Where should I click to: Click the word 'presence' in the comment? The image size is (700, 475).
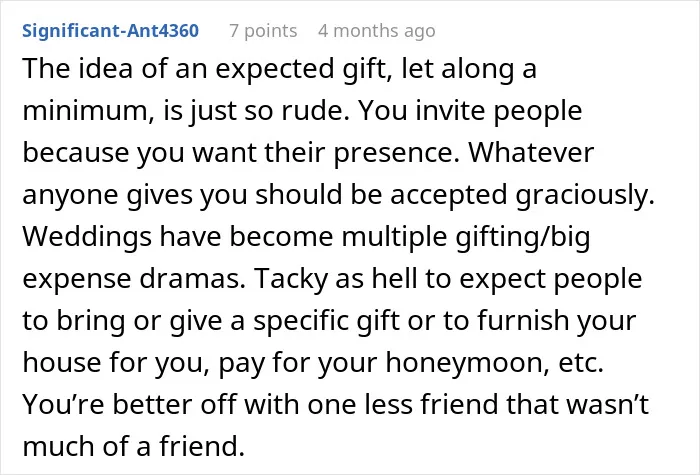click(x=396, y=153)
